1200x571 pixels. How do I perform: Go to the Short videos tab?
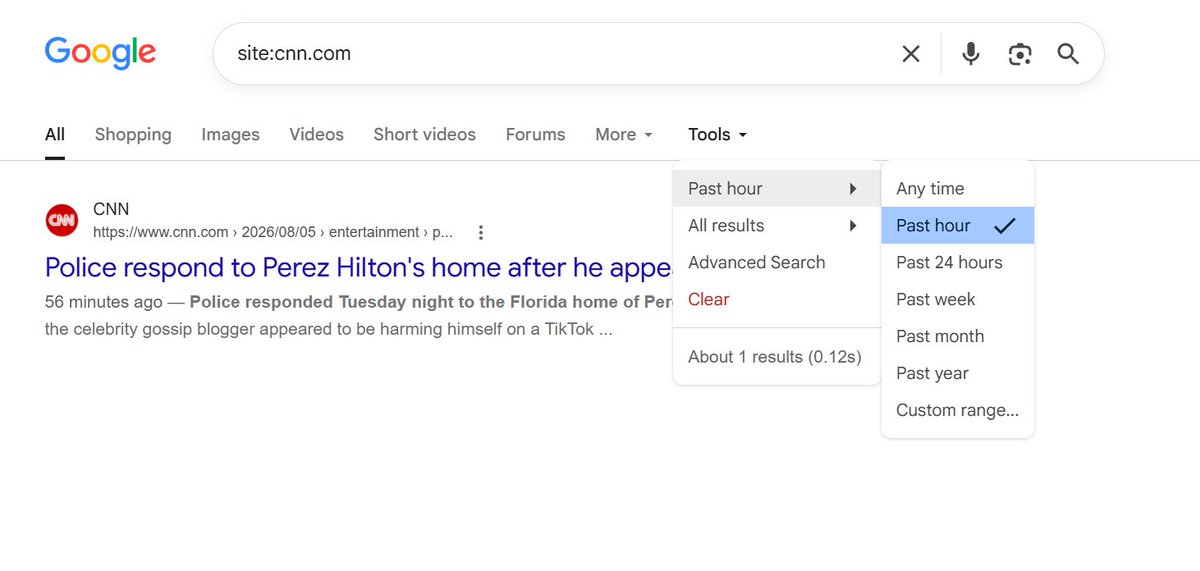tap(424, 135)
